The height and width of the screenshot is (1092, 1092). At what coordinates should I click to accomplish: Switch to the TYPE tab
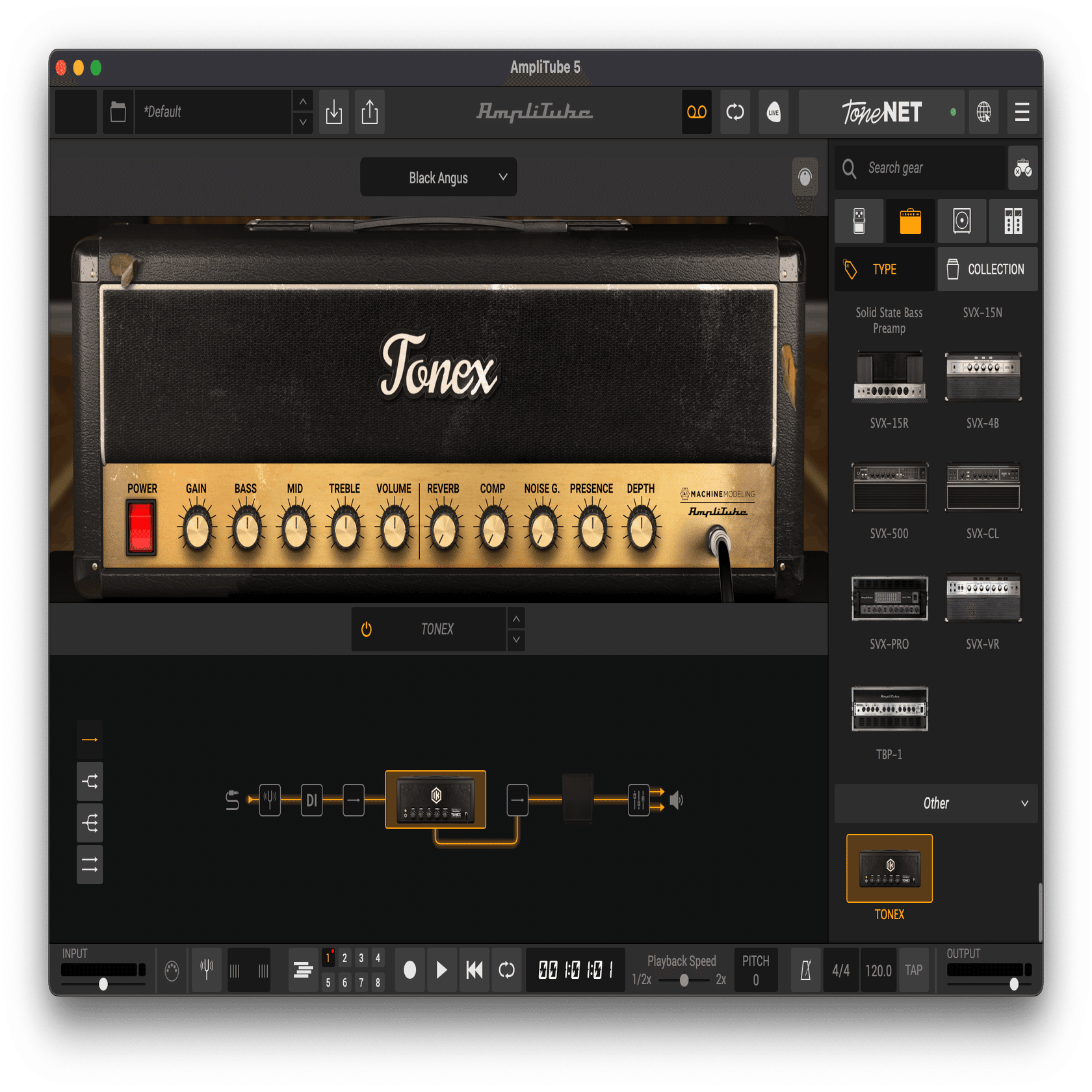(884, 268)
